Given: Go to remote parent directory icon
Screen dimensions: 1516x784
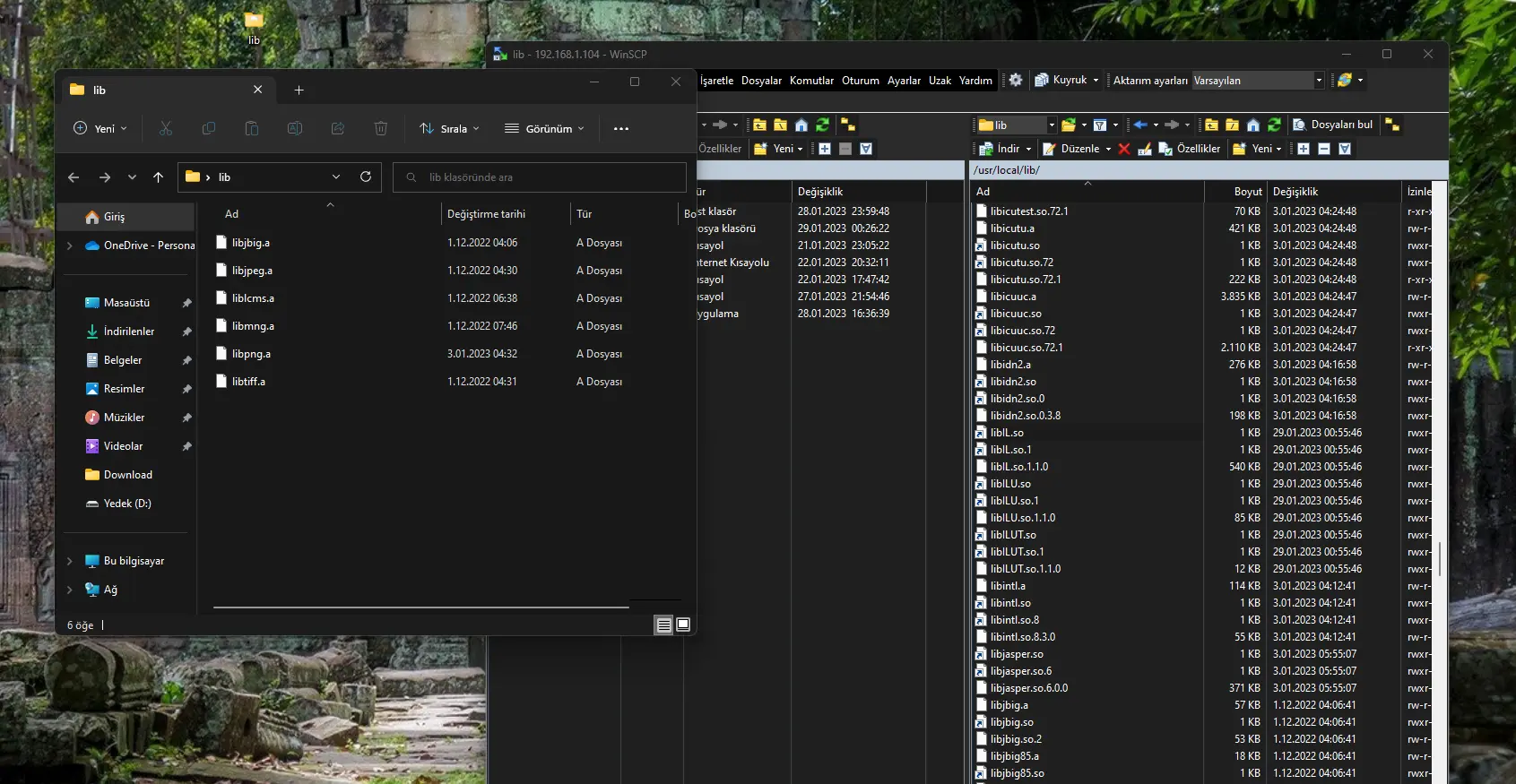Looking at the screenshot, I should point(1211,125).
